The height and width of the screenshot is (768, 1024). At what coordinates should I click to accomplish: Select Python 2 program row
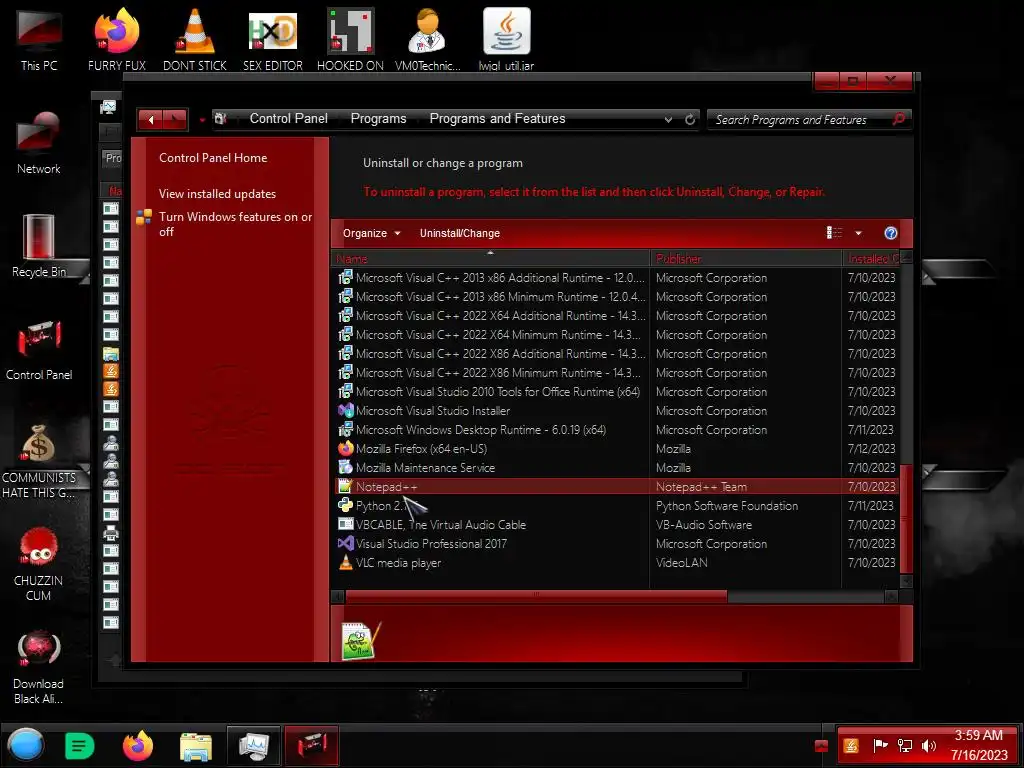616,505
